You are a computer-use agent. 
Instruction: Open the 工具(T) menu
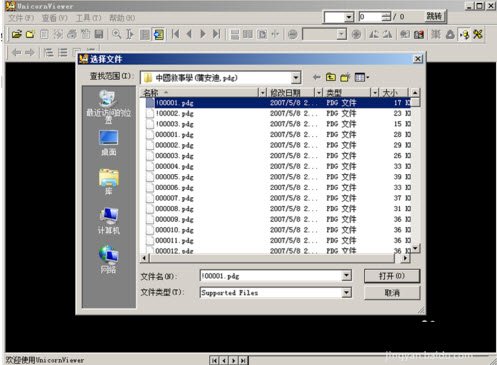point(88,18)
